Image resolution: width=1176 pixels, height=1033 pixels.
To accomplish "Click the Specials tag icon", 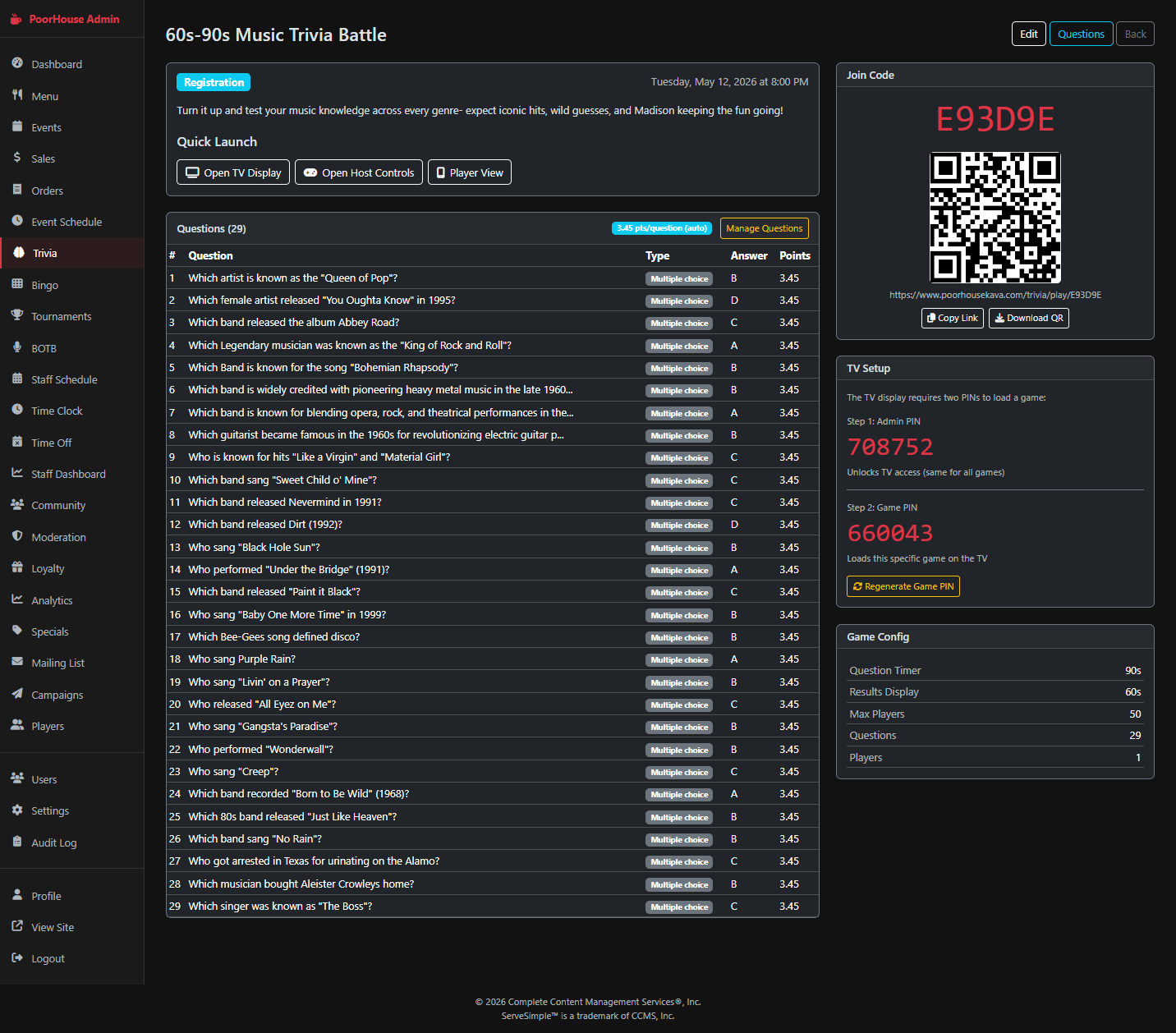I will click(x=17, y=631).
